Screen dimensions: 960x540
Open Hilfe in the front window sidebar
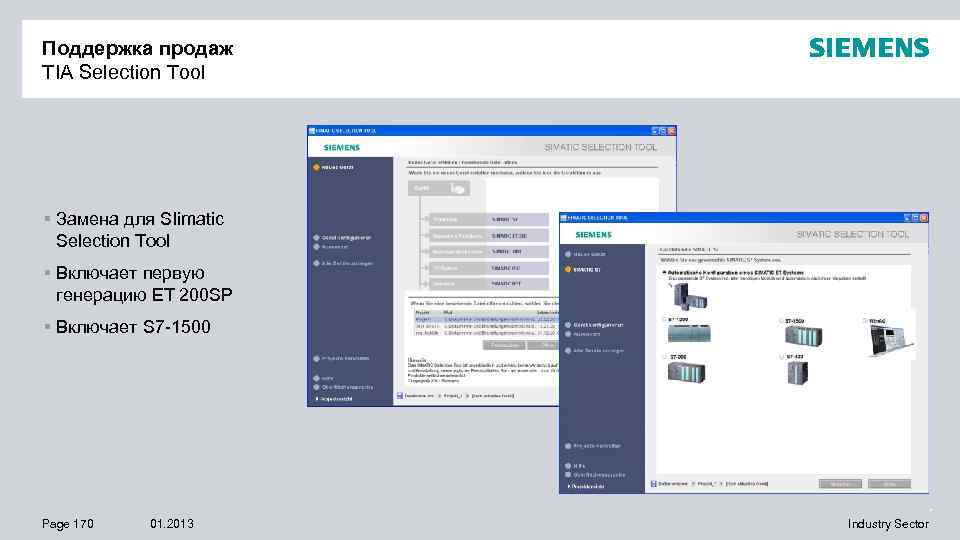pos(575,466)
